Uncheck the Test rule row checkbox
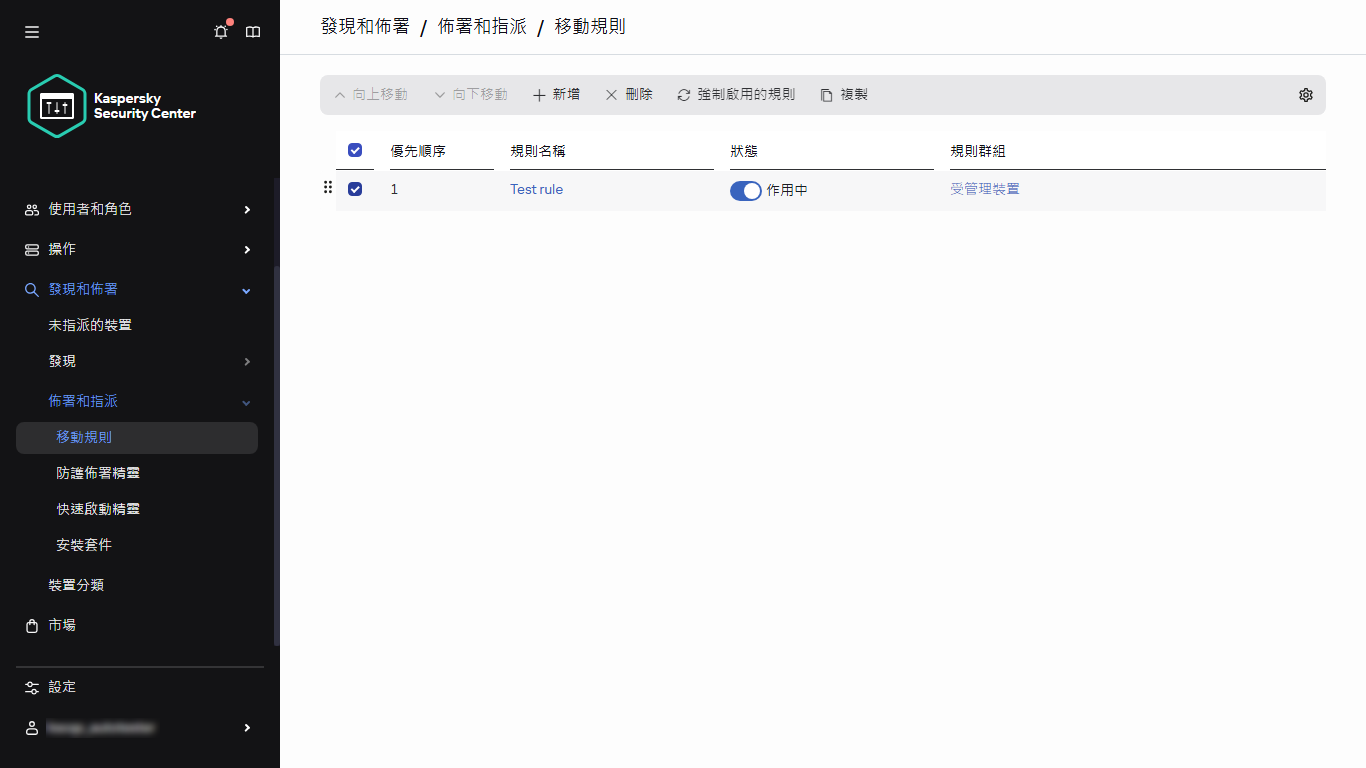The width and height of the screenshot is (1366, 768). tap(355, 188)
